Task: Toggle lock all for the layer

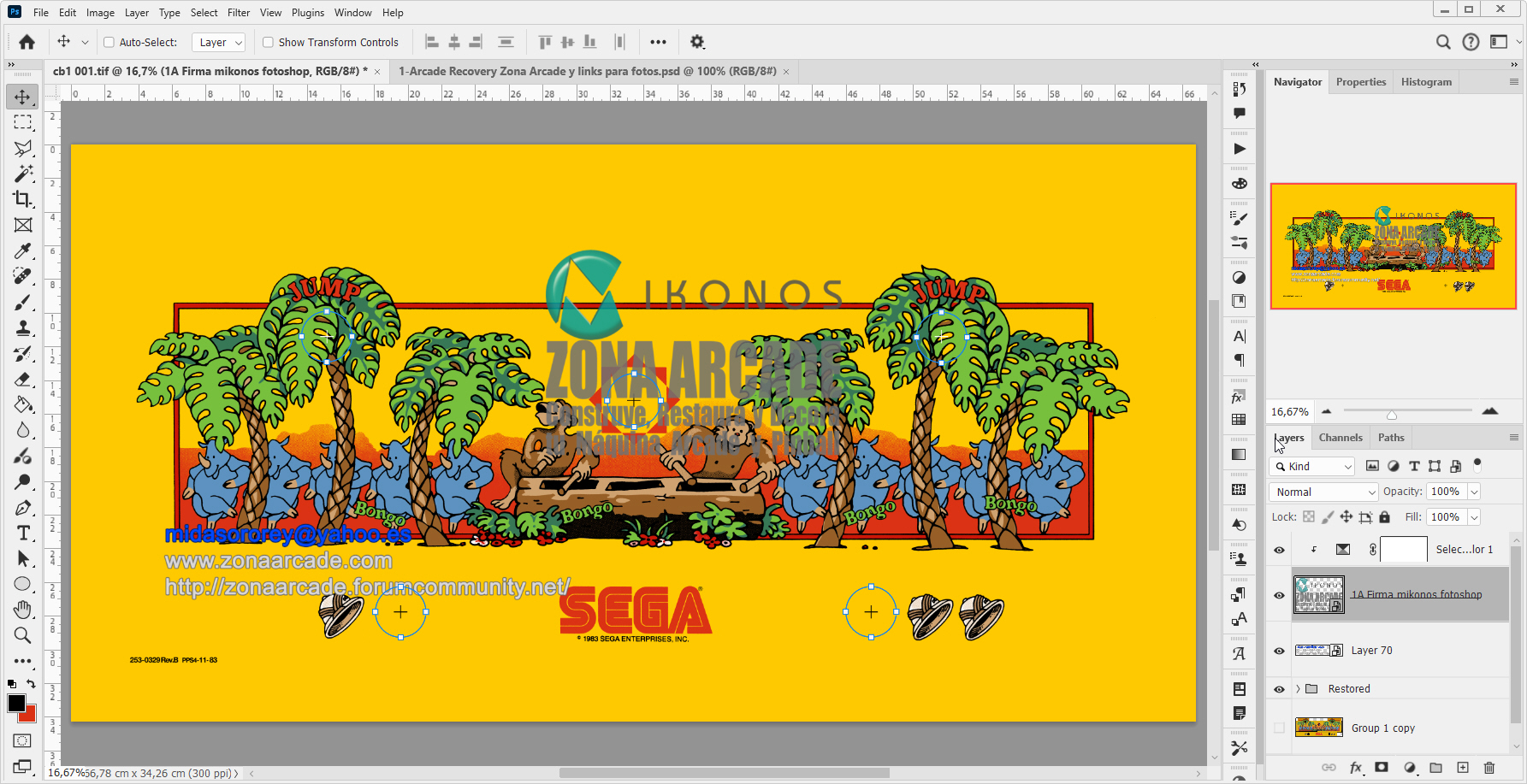Action: pos(1385,517)
